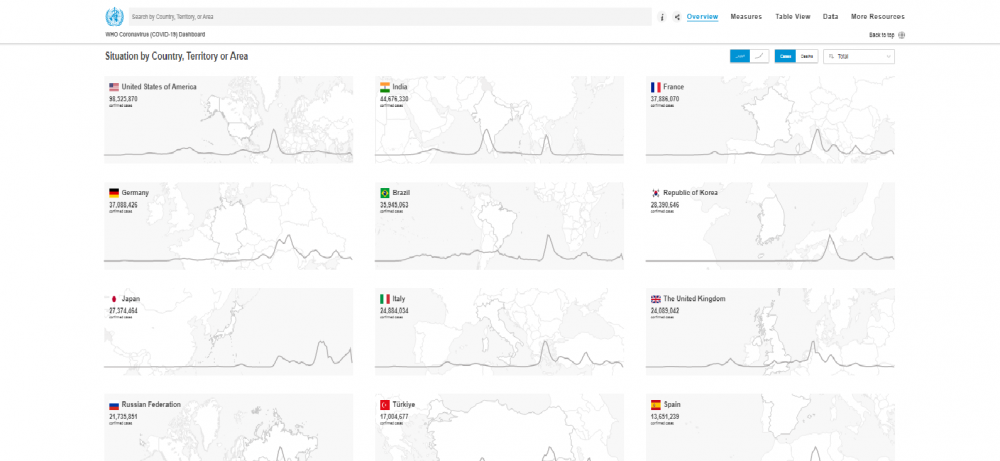The height and width of the screenshot is (461, 1000).
Task: Click the Republic of Korea flag
Action: tap(655, 193)
